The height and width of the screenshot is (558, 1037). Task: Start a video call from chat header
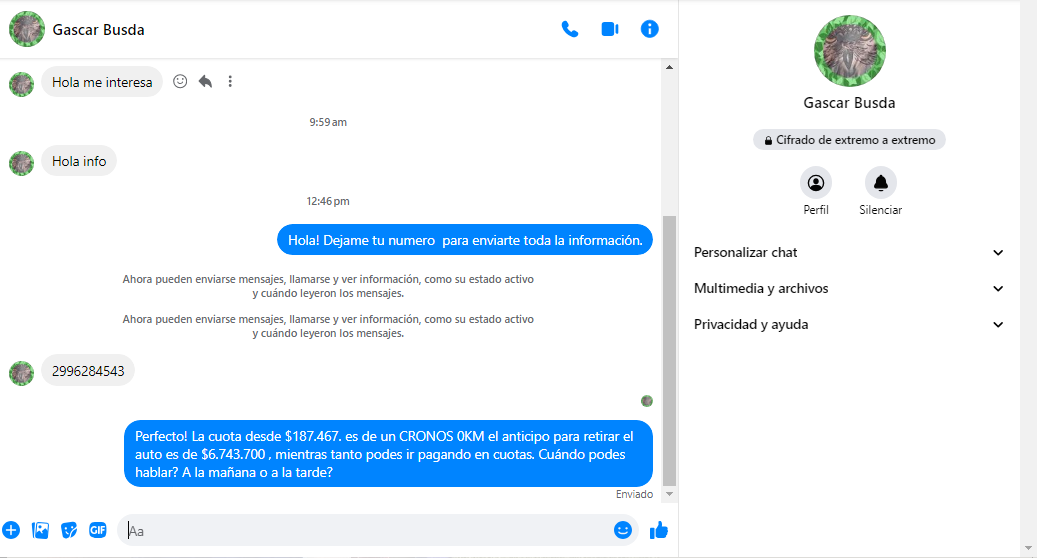pyautogui.click(x=610, y=29)
